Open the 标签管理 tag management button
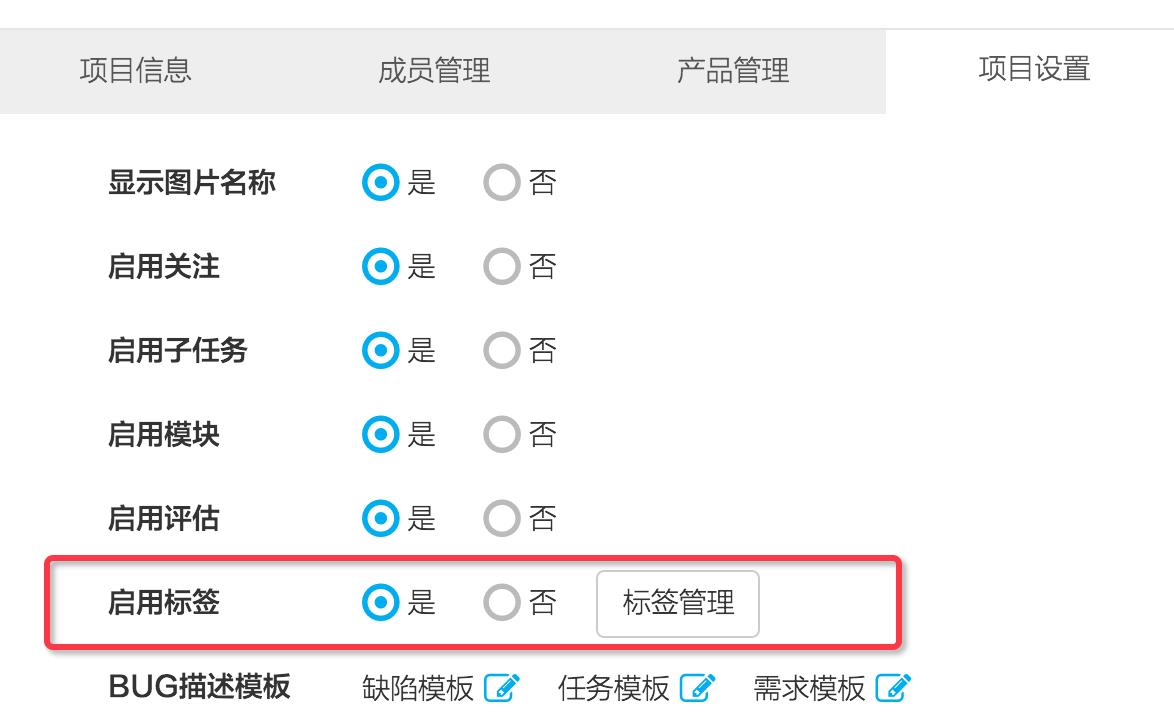The width and height of the screenshot is (1174, 726). 678,603
